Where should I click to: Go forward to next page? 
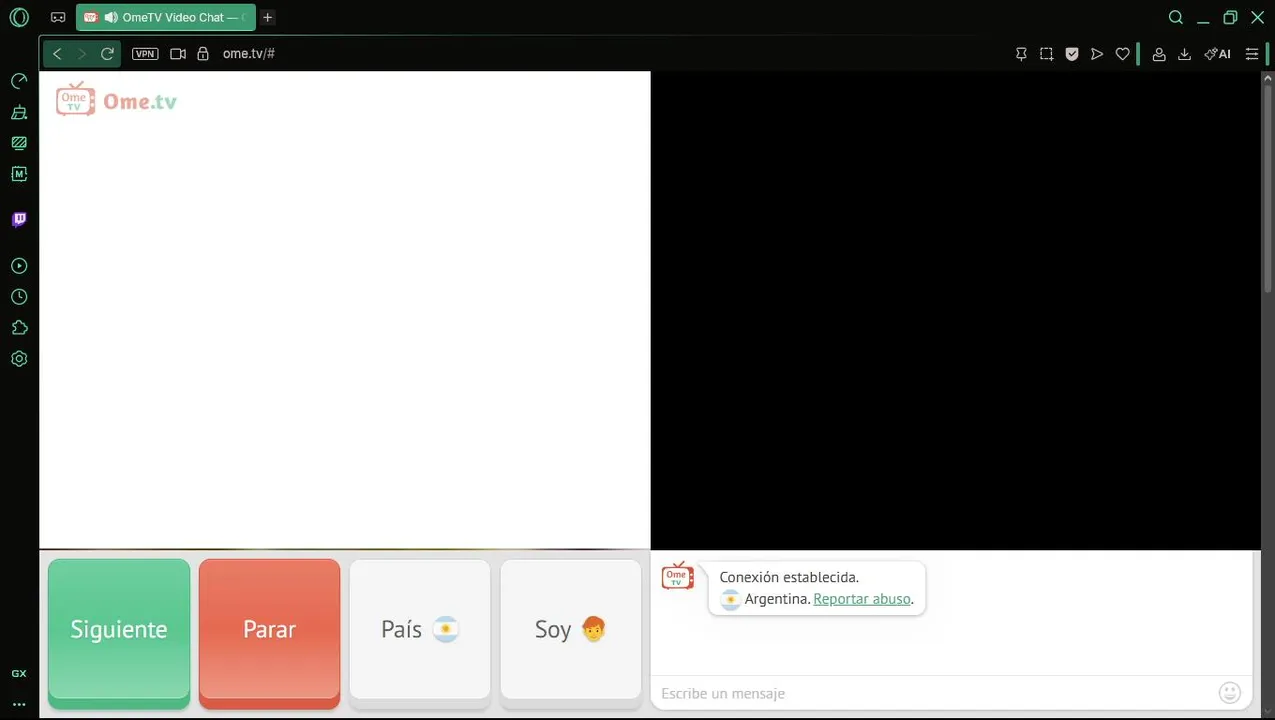click(x=82, y=54)
